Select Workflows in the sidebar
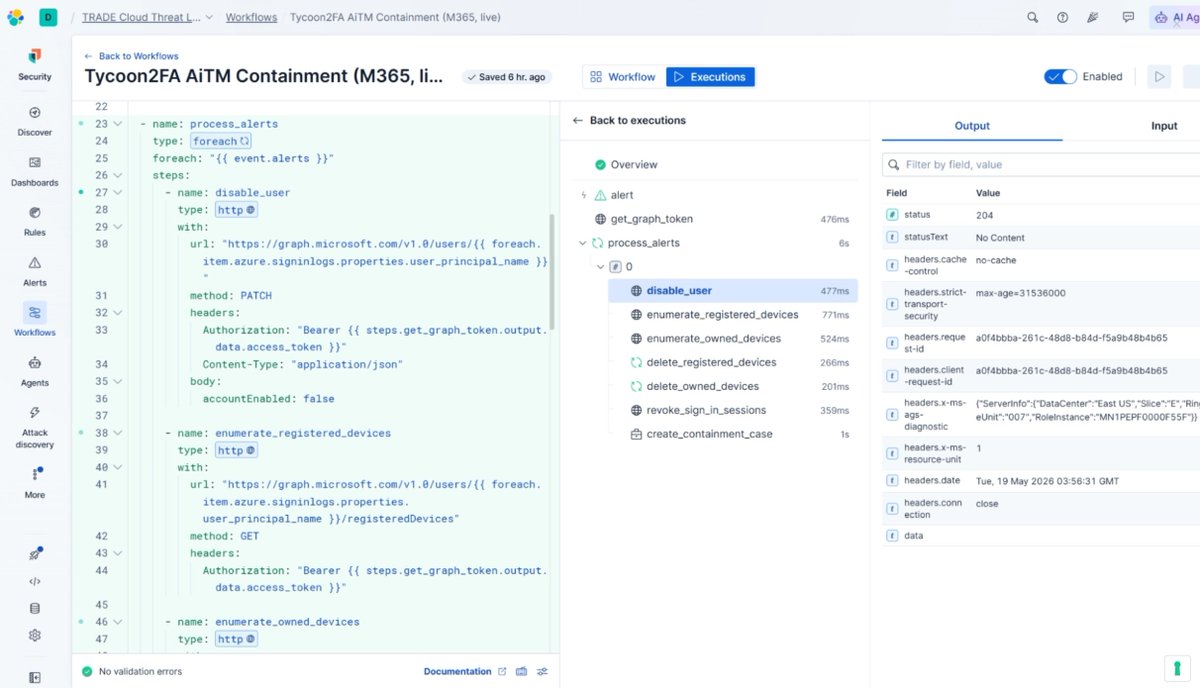 (x=35, y=321)
